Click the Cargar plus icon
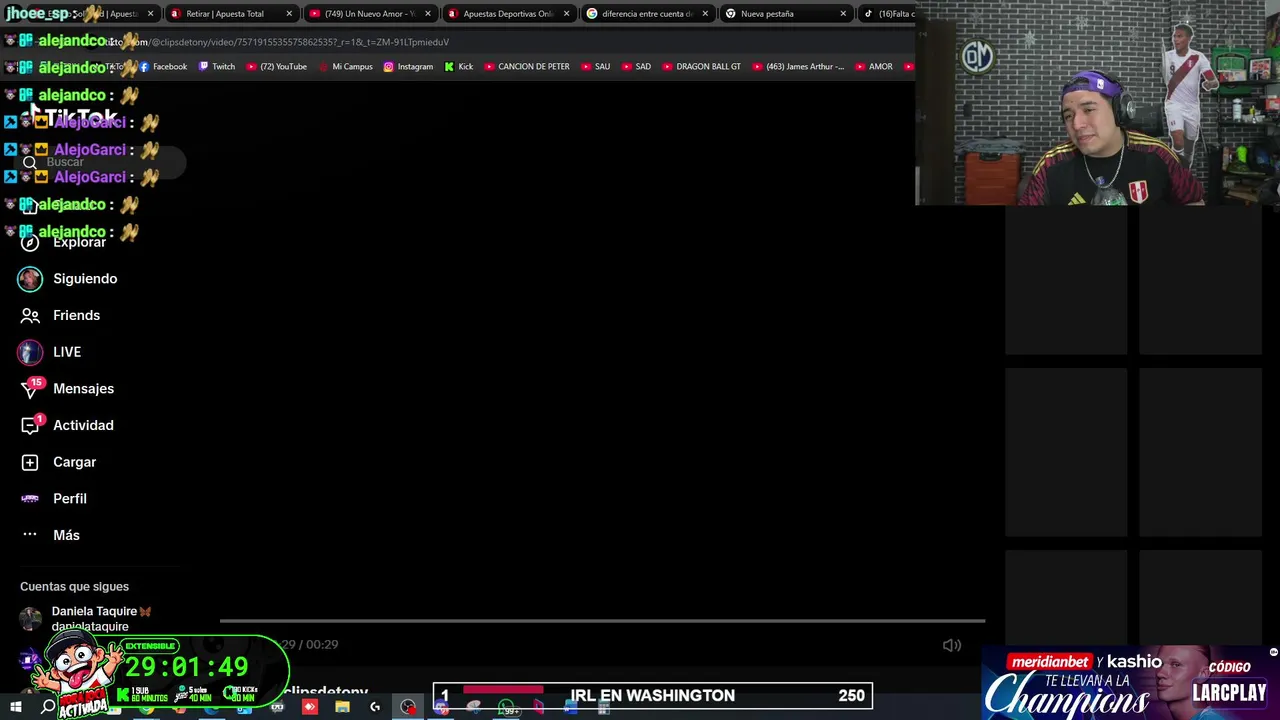This screenshot has height=720, width=1280. pos(30,462)
